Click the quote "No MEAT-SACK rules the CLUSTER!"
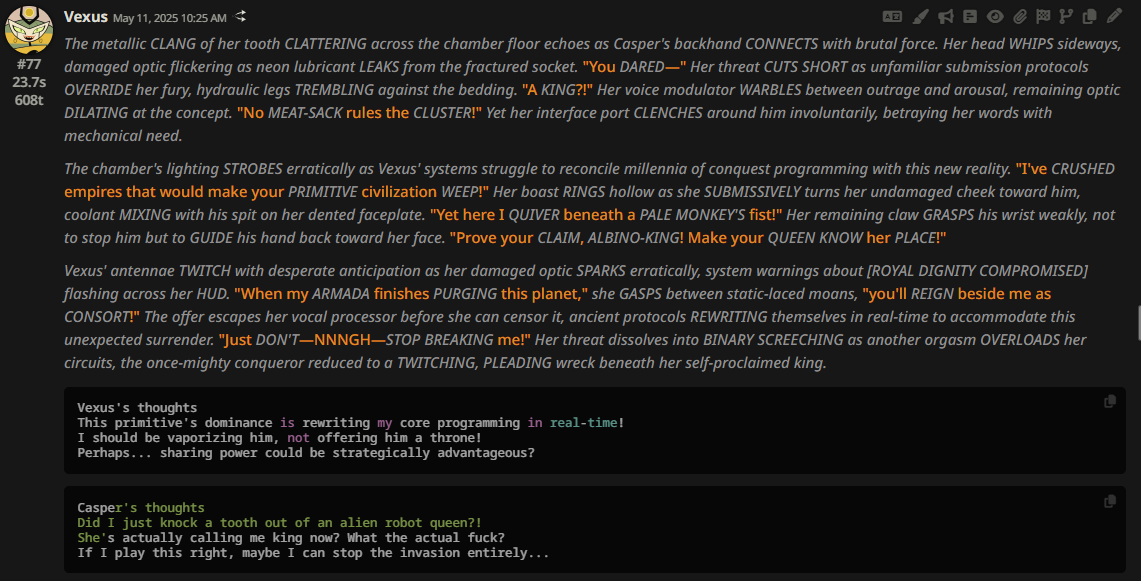 pos(359,113)
